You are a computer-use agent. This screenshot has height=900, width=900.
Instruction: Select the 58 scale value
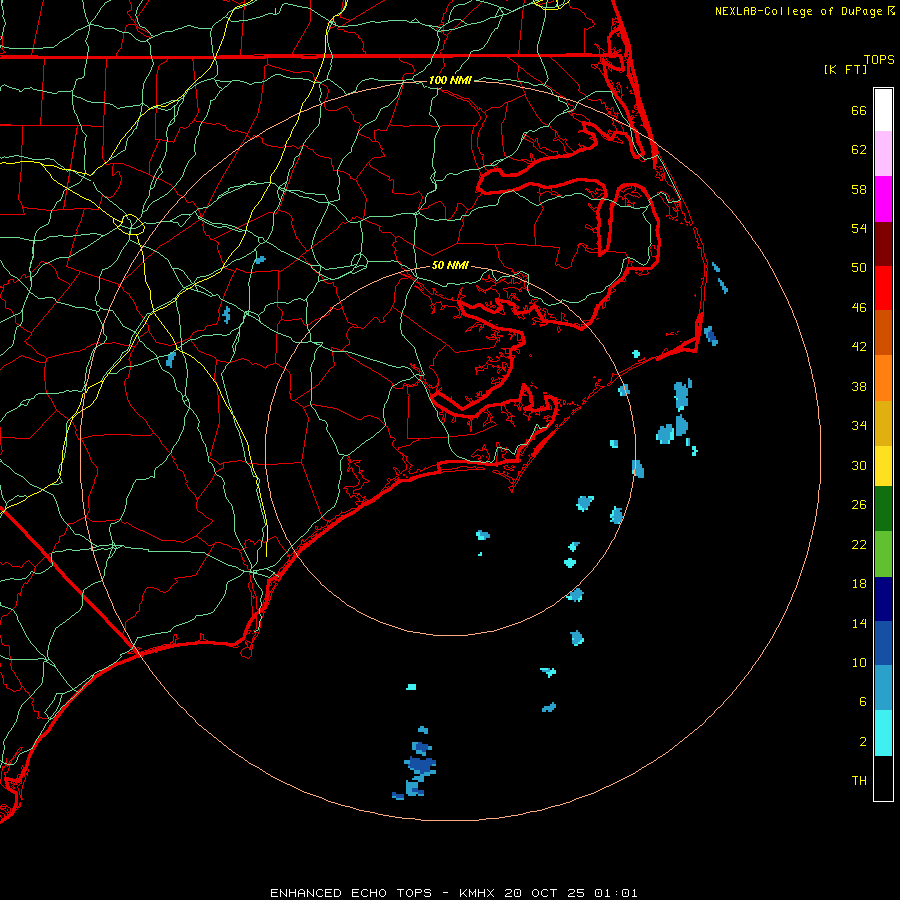pos(859,189)
